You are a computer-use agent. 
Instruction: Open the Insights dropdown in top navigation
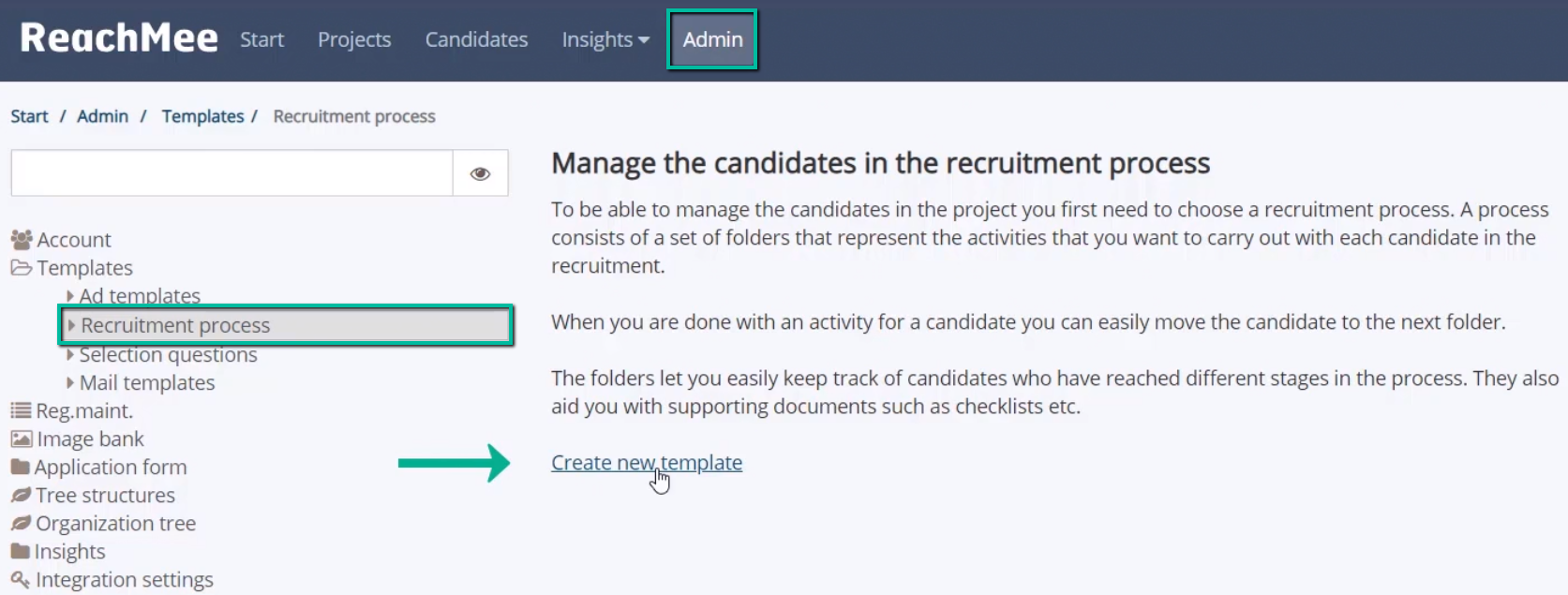click(605, 39)
